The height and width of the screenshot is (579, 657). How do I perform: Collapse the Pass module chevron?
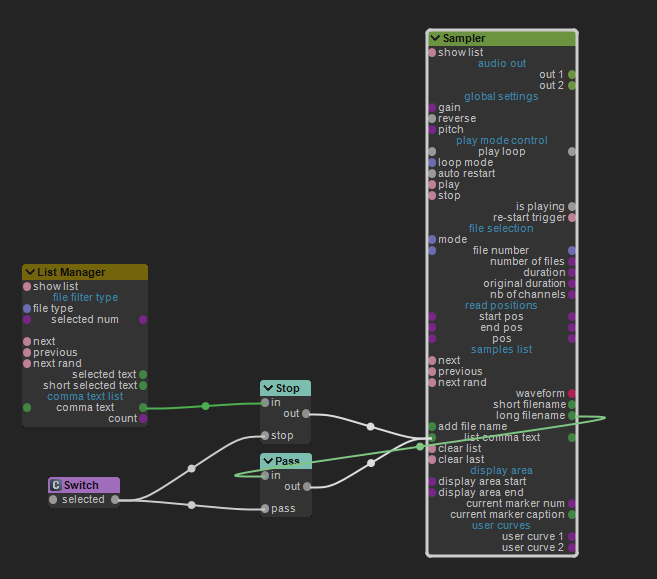[x=268, y=462]
